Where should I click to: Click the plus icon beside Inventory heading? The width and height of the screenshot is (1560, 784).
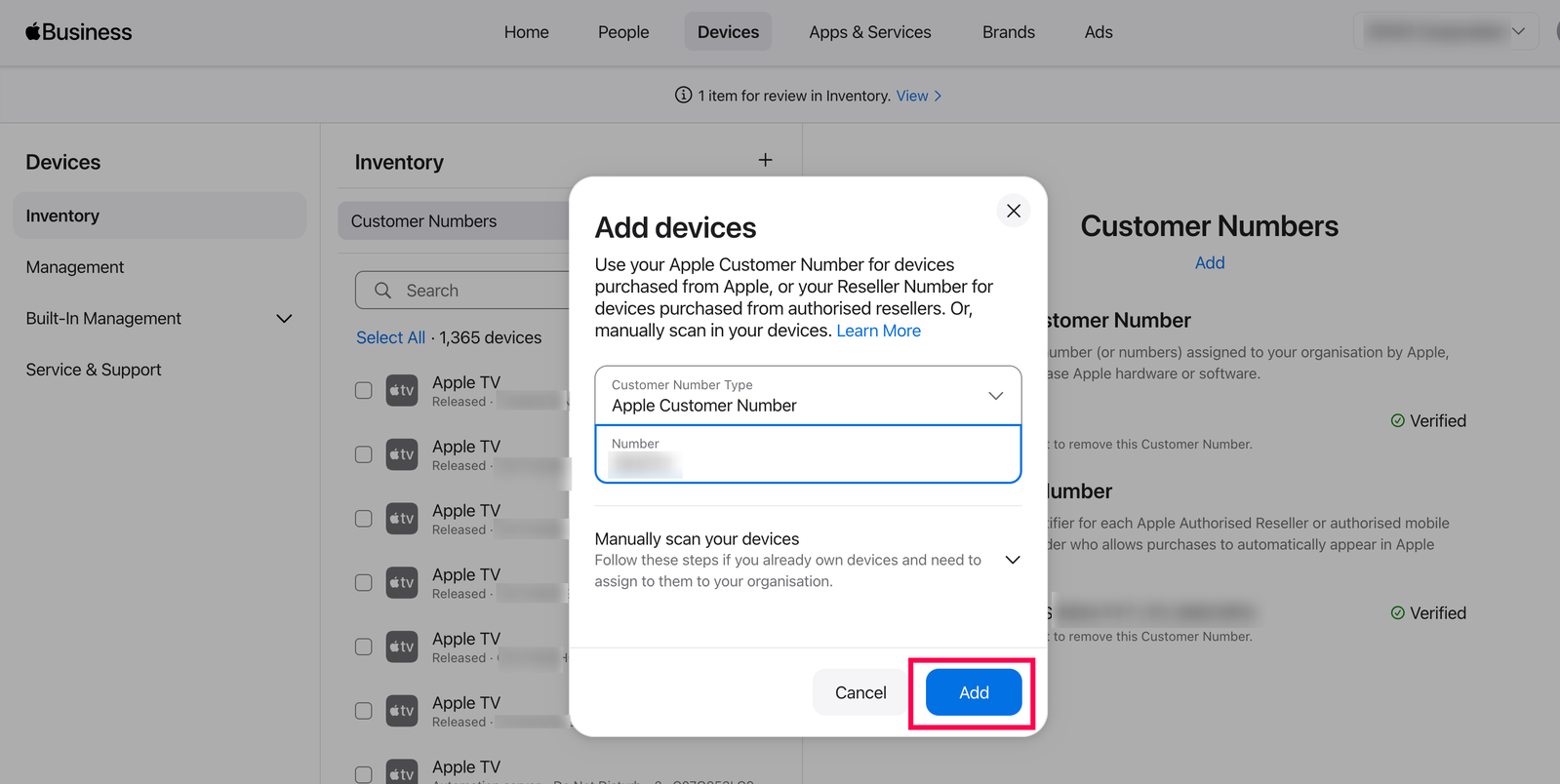(x=766, y=160)
